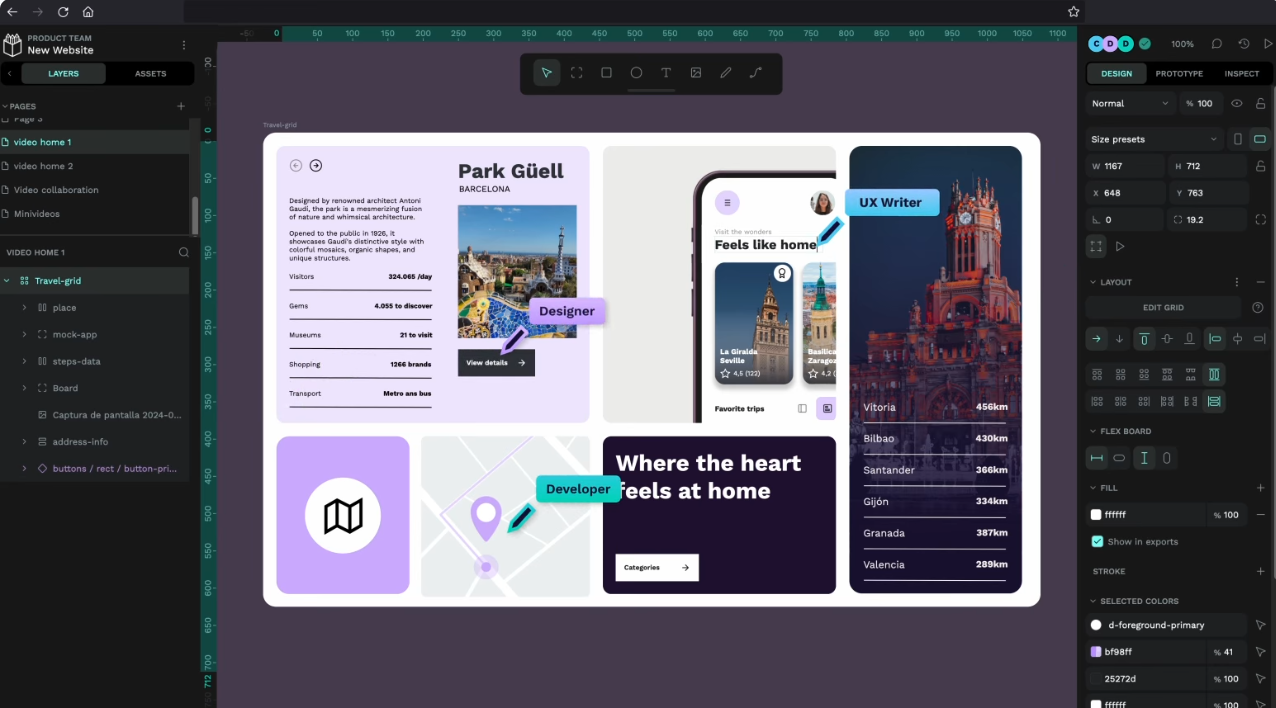Viewport: 1276px width, 708px height.
Task: Open the Video collaboration page
Action: click(x=56, y=190)
